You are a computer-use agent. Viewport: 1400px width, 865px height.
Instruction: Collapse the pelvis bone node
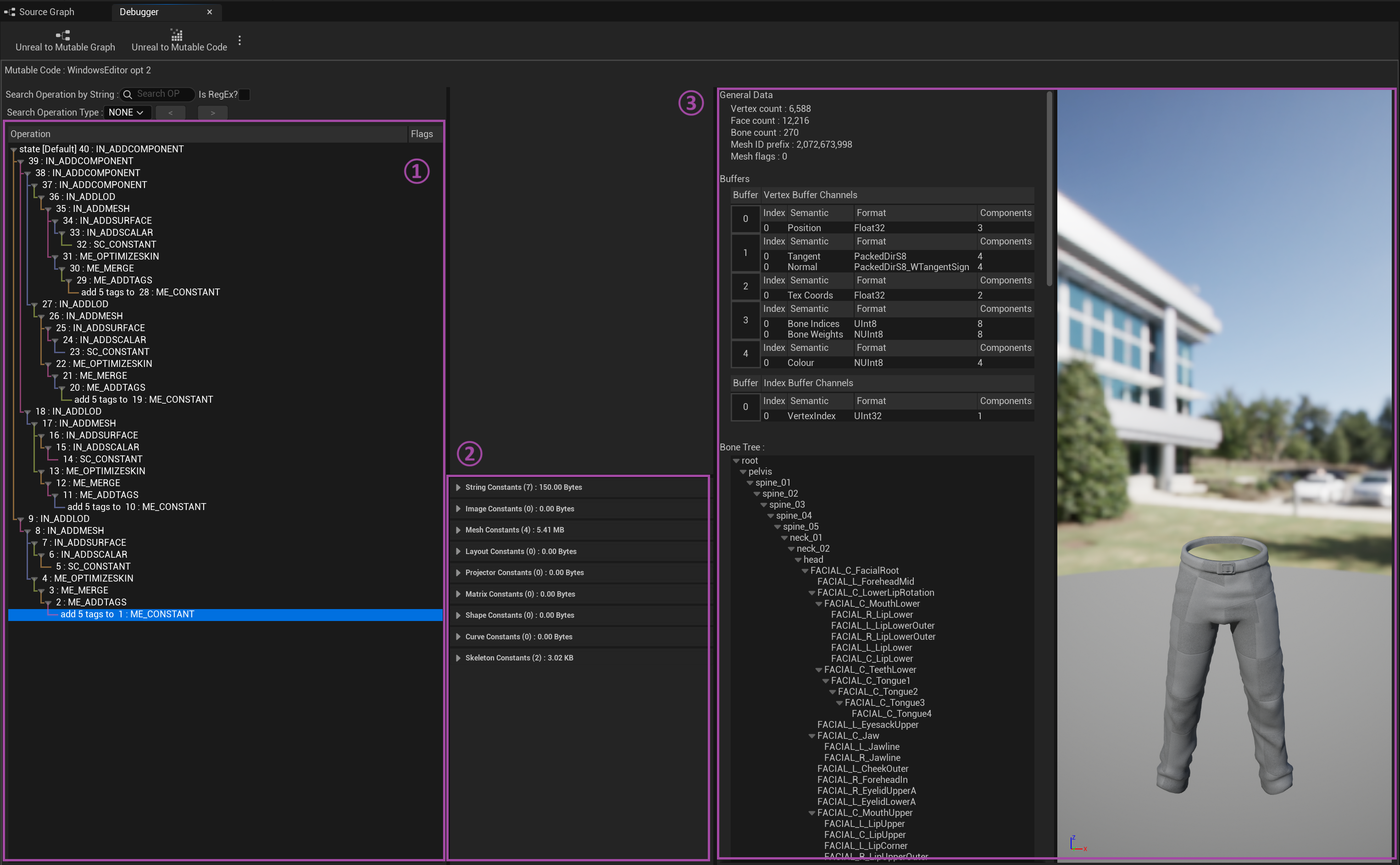click(743, 472)
